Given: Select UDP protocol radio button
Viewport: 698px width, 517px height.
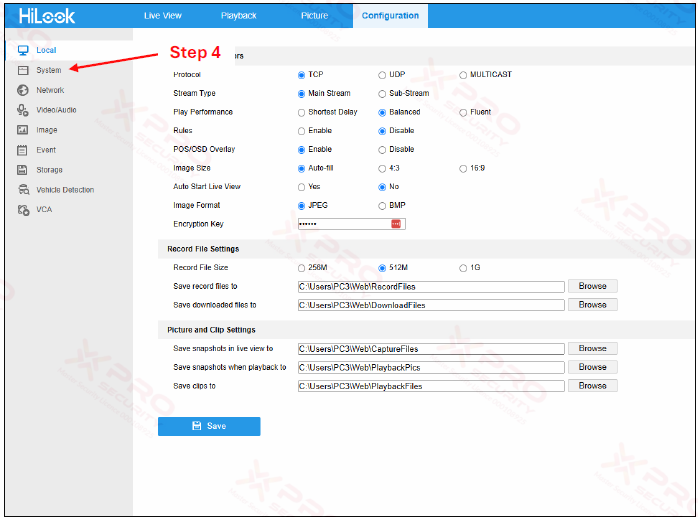Looking at the screenshot, I should pos(382,75).
